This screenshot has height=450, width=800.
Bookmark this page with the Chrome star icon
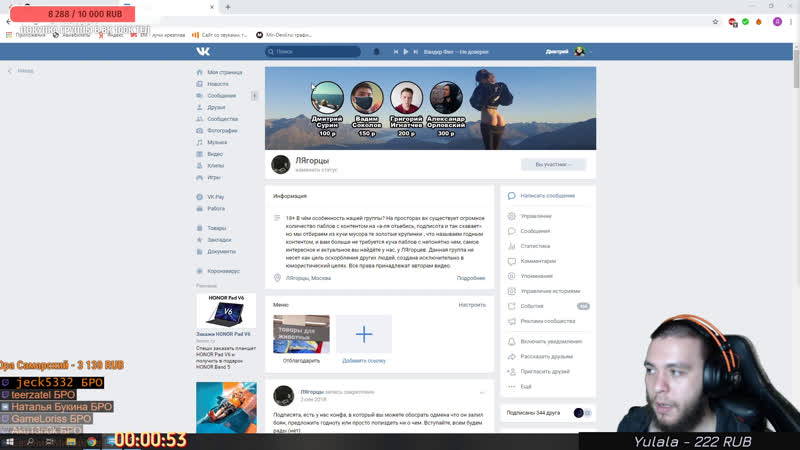tap(715, 21)
